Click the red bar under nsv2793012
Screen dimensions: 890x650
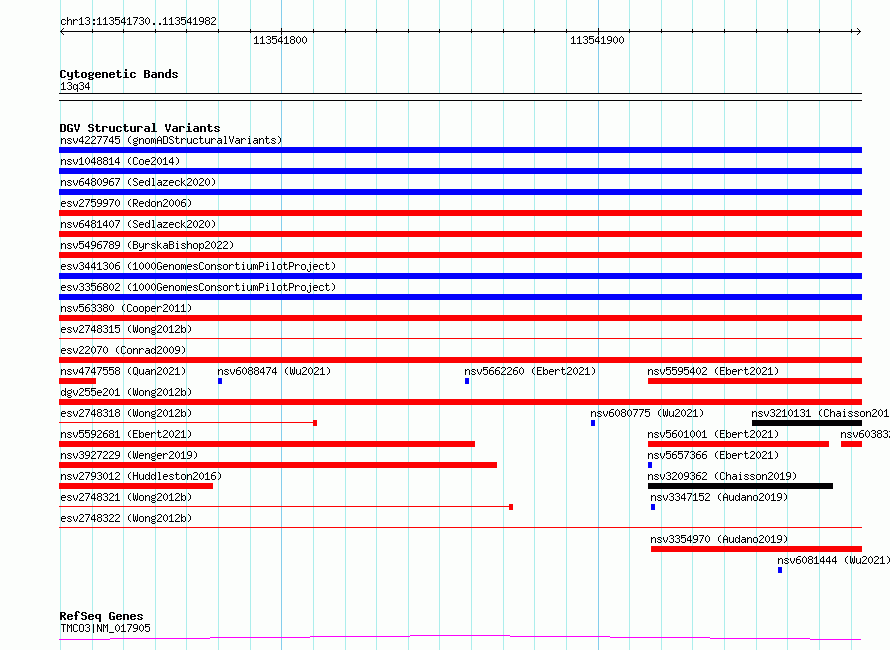pos(136,486)
